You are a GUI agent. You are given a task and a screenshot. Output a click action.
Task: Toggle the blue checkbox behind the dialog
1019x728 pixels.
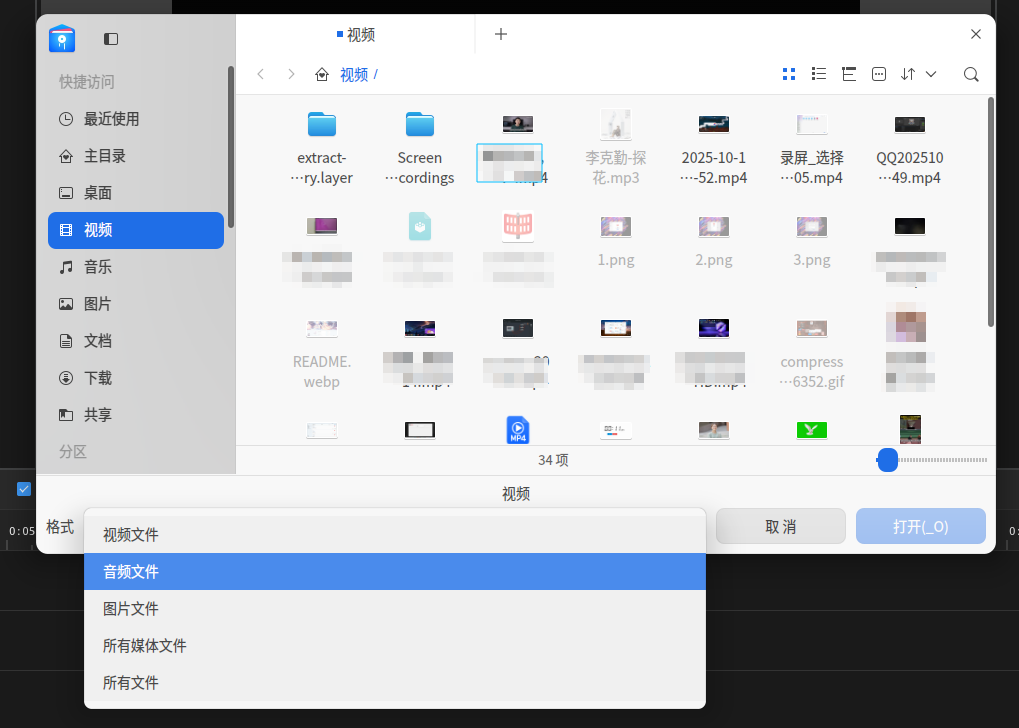24,489
